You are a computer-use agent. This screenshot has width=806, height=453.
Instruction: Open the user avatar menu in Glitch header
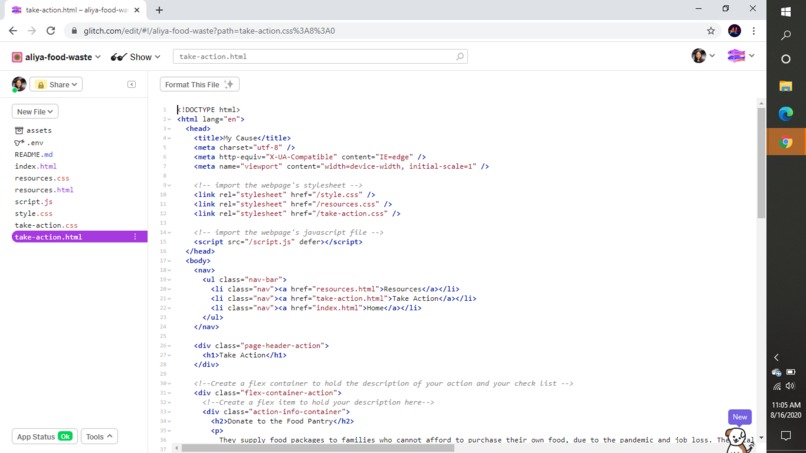[703, 56]
